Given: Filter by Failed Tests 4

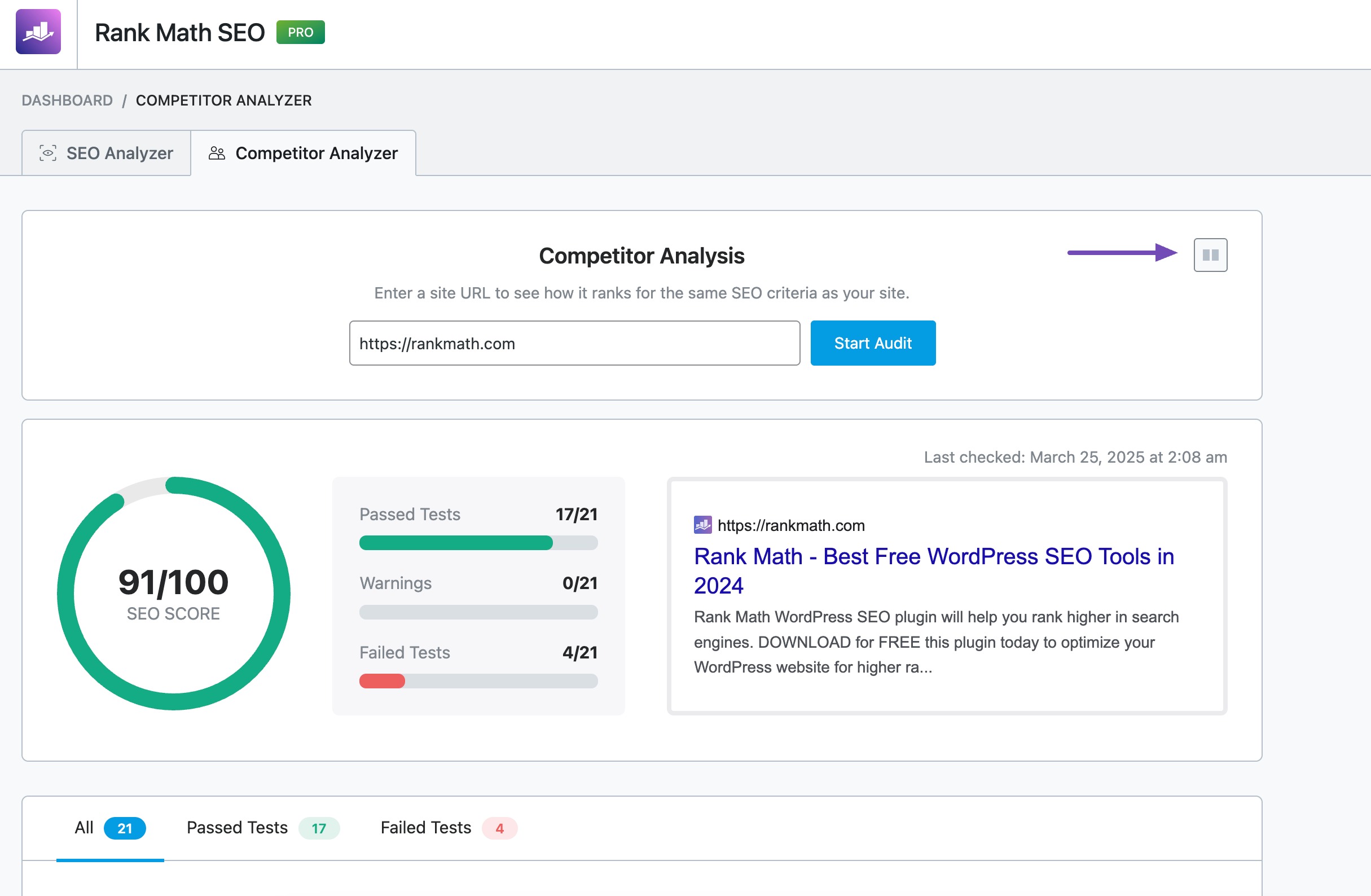Looking at the screenshot, I should click(448, 828).
